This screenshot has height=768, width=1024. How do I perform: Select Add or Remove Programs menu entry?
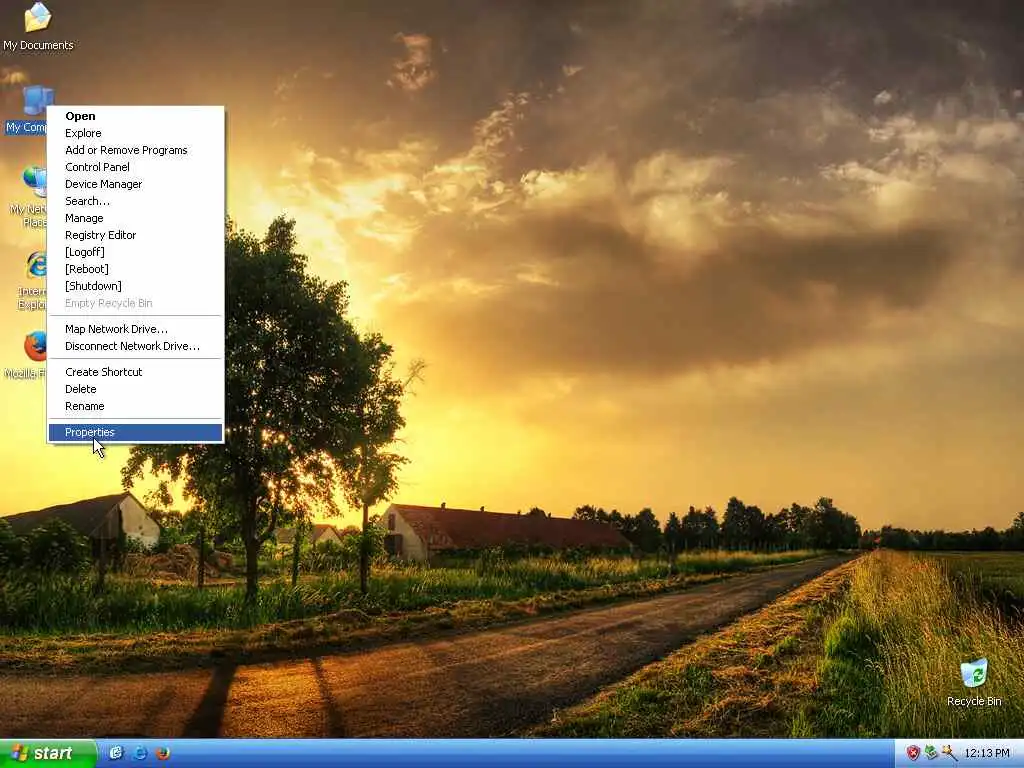pyautogui.click(x=135, y=150)
